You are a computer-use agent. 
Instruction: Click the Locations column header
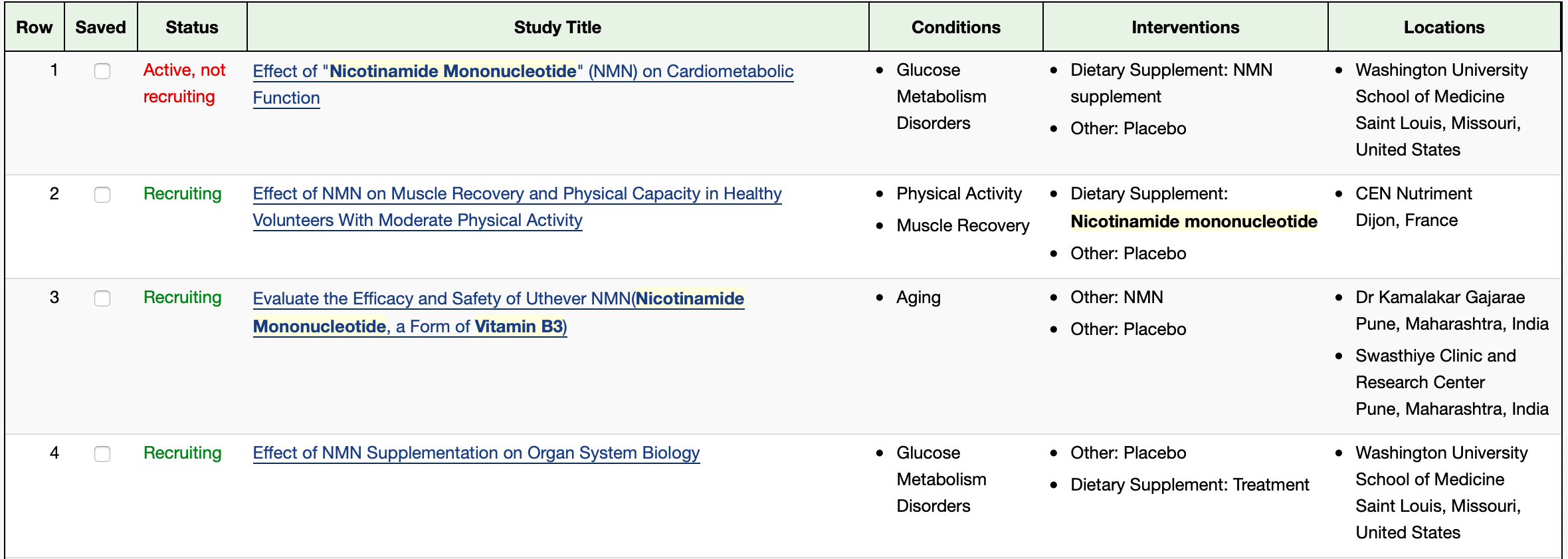pos(1444,27)
